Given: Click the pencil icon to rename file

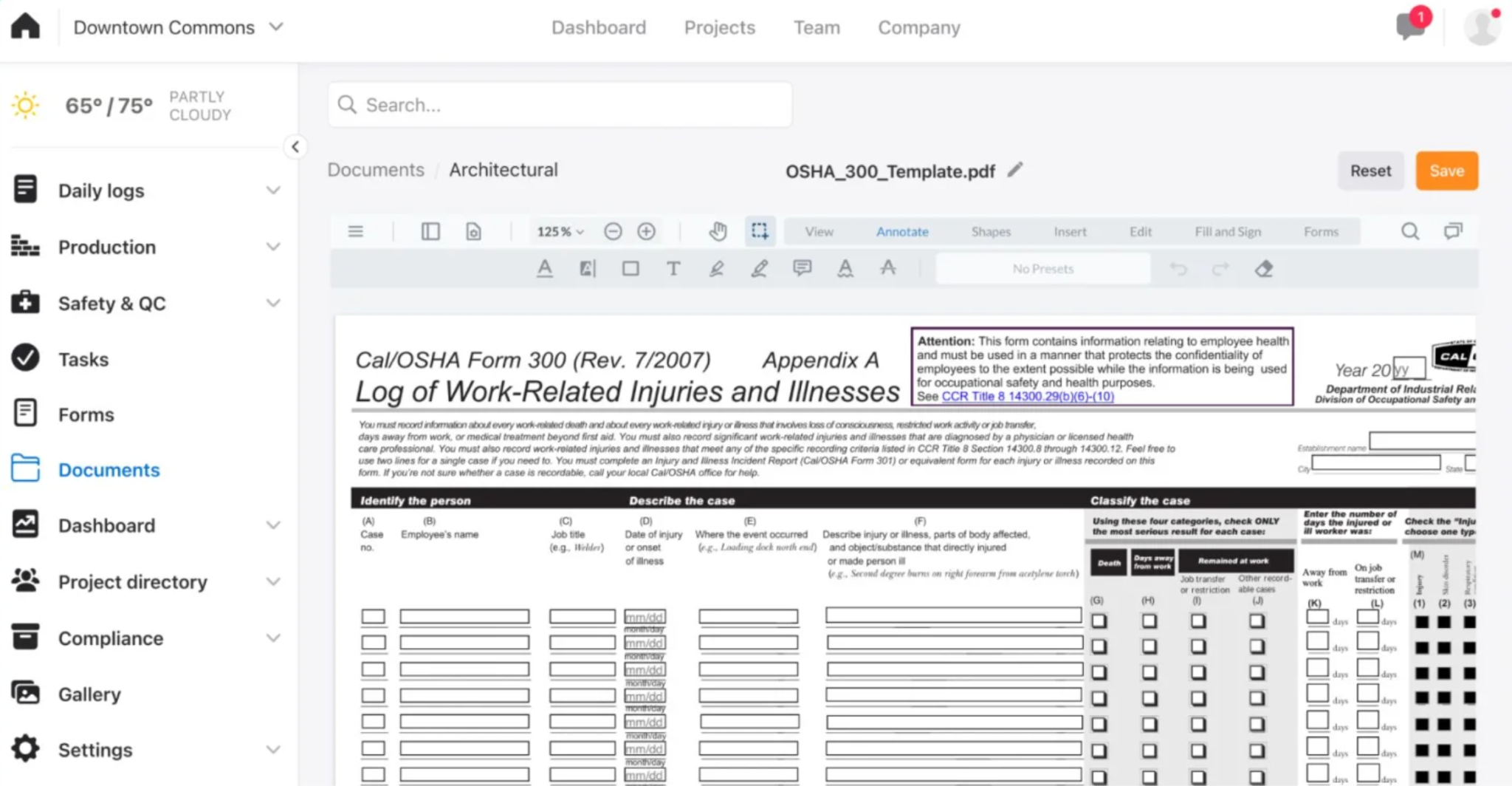Looking at the screenshot, I should click(1015, 170).
